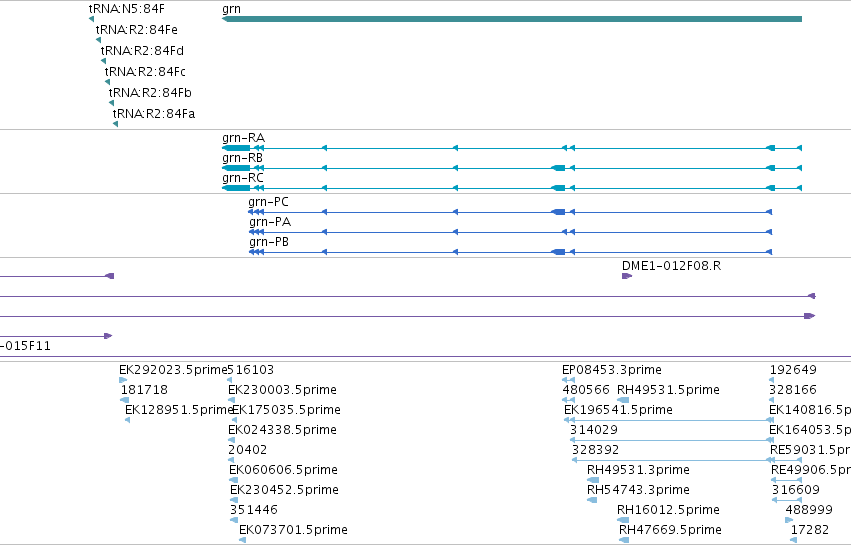Select the grn gene bar
Image resolution: width=851 pixels, height=545 pixels.
point(512,19)
